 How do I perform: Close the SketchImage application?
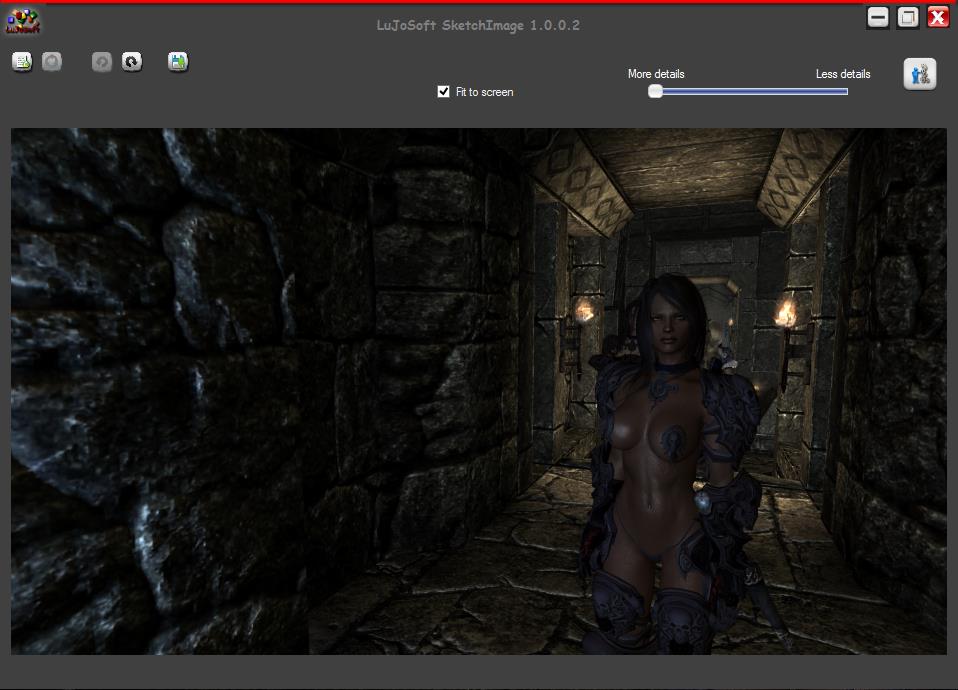(x=938, y=17)
